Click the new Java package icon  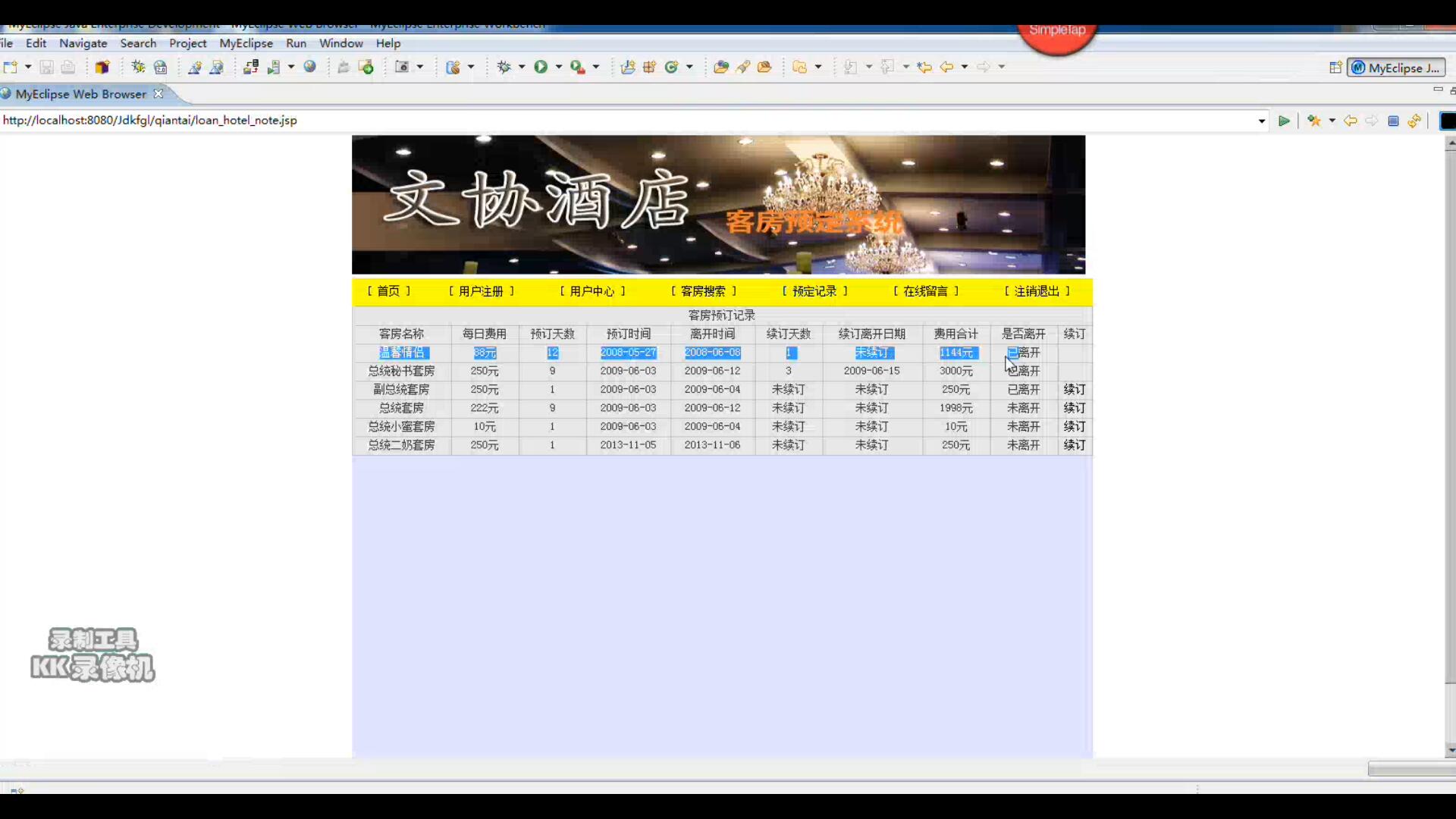pos(649,67)
